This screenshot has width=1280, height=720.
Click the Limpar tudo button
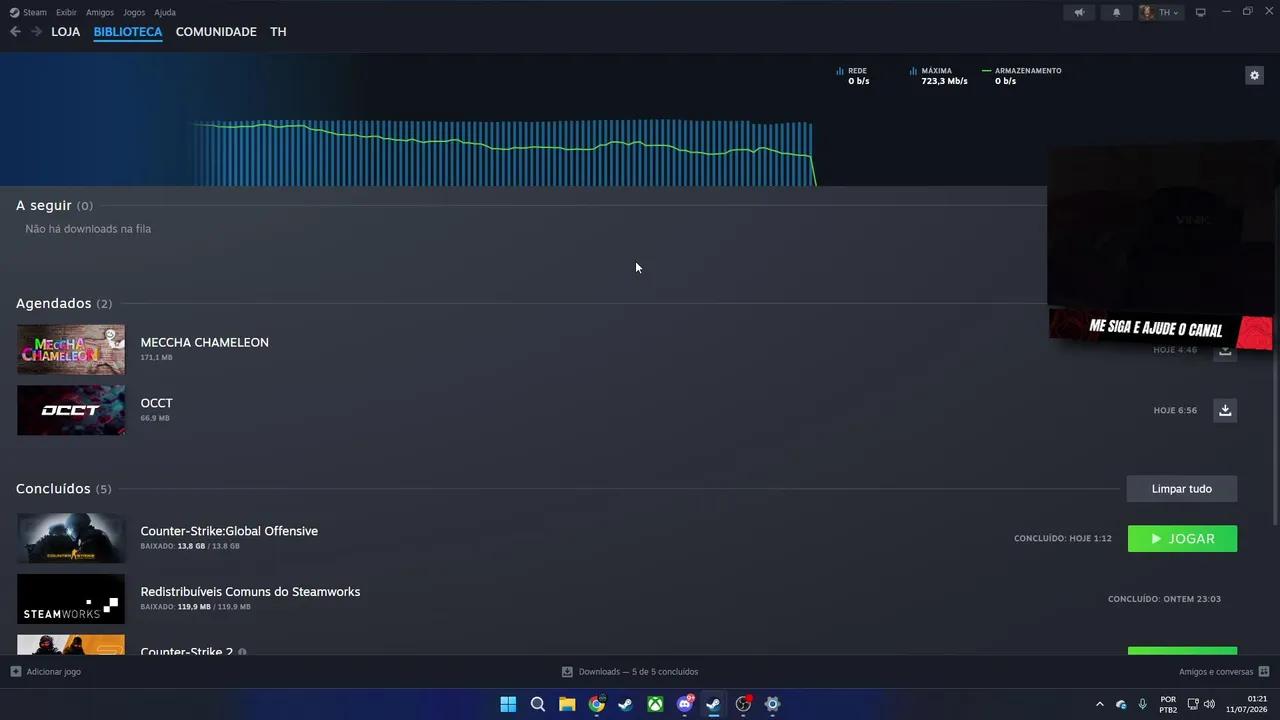1182,489
